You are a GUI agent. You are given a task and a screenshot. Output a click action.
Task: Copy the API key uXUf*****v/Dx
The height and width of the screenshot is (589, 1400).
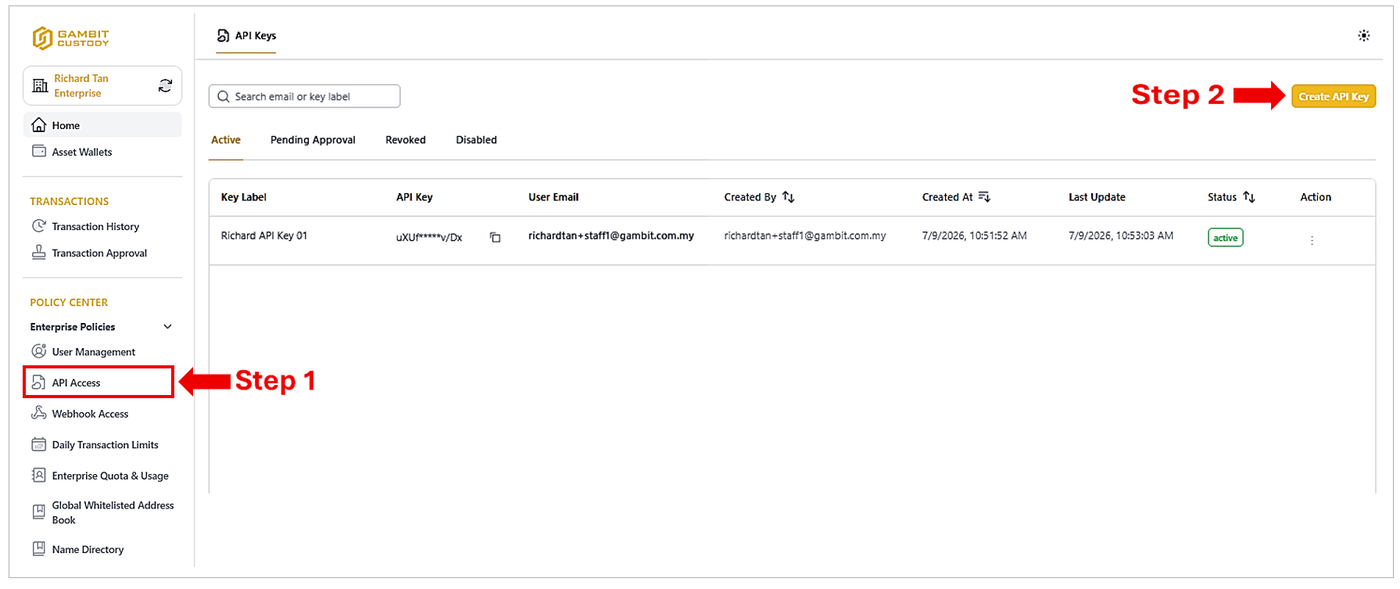[495, 238]
